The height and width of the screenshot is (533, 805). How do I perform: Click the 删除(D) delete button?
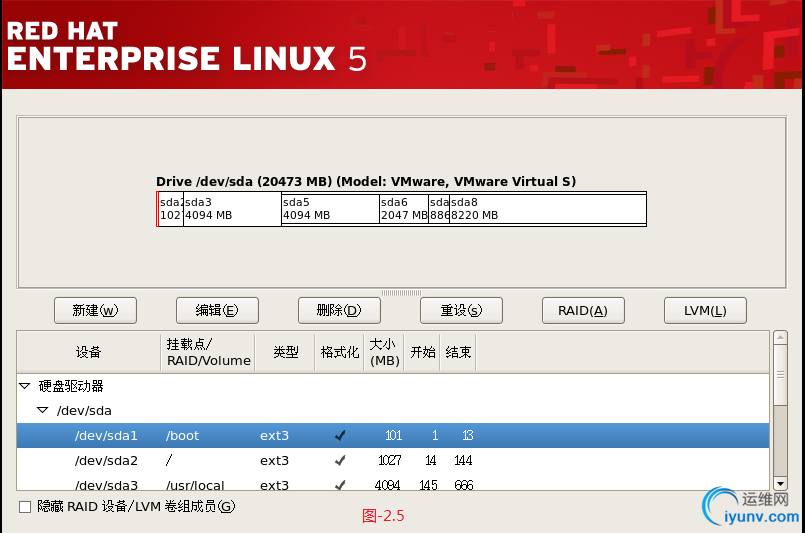(339, 311)
